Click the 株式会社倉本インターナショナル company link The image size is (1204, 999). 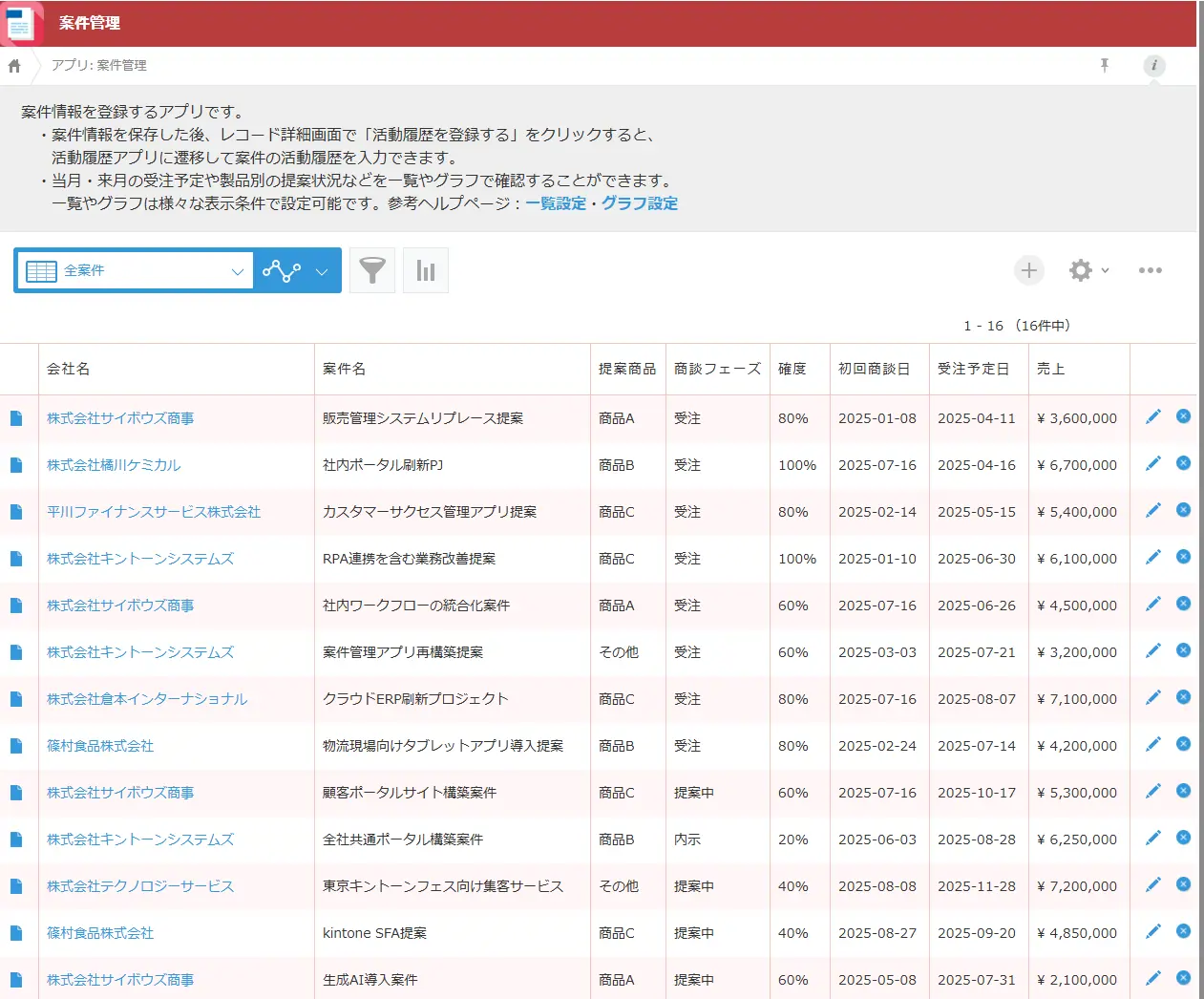tap(147, 699)
